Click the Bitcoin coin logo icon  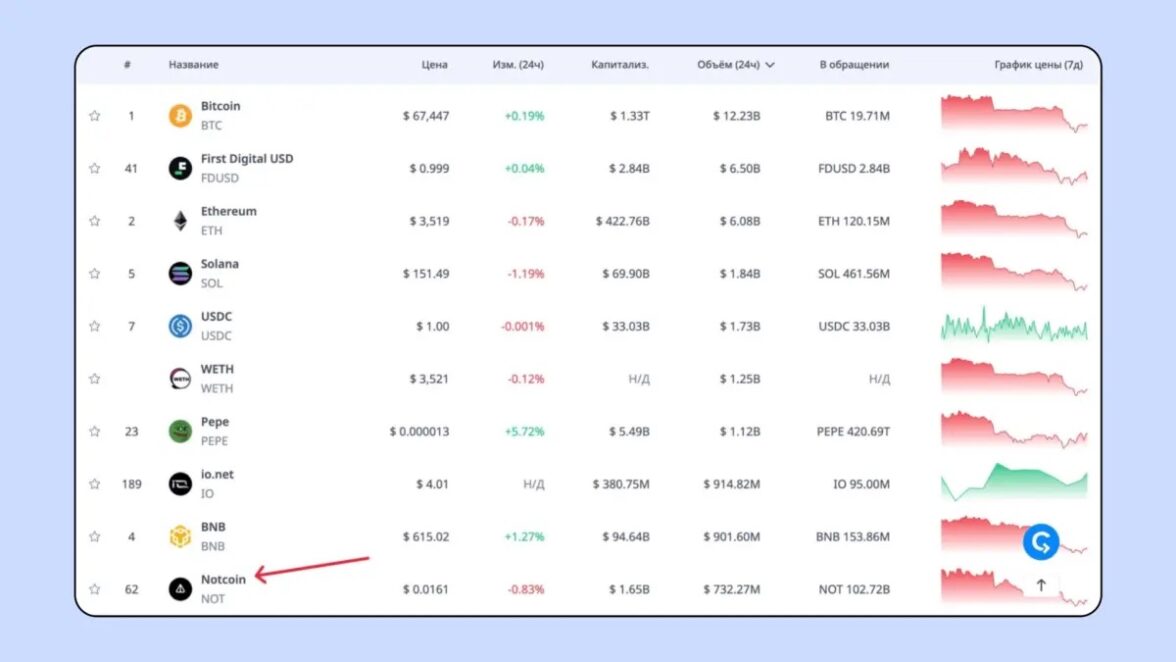click(x=180, y=116)
